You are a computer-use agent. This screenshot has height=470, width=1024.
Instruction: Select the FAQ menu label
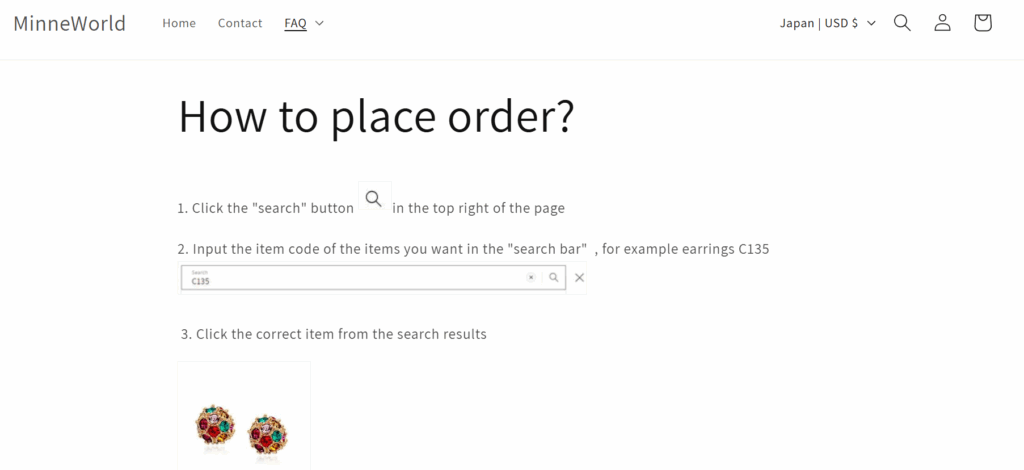[x=295, y=23]
